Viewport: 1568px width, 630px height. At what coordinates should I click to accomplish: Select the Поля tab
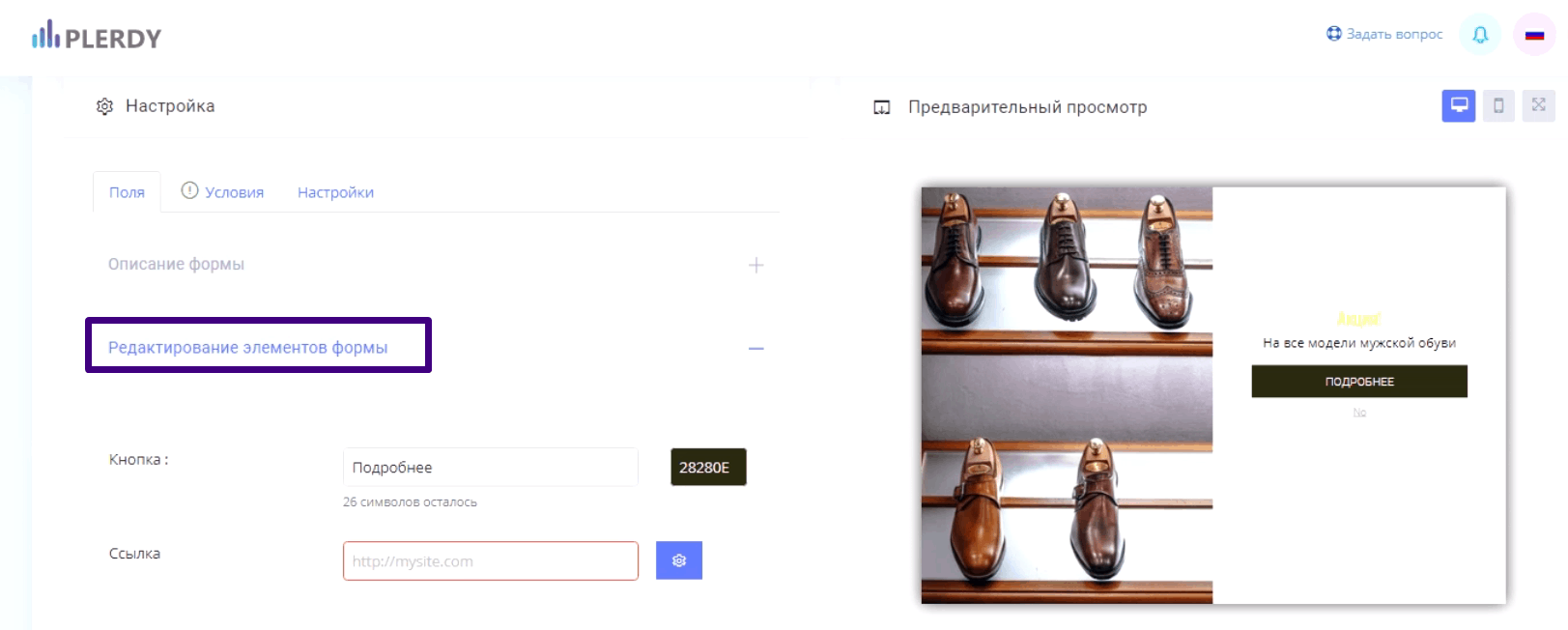127,192
